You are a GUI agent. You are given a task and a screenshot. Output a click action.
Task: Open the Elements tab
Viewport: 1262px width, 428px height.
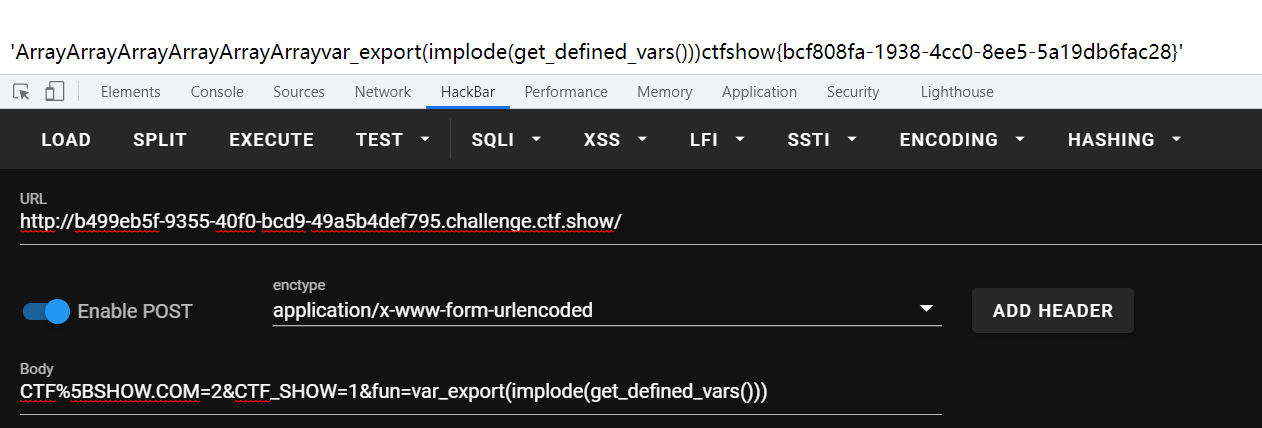coord(131,91)
